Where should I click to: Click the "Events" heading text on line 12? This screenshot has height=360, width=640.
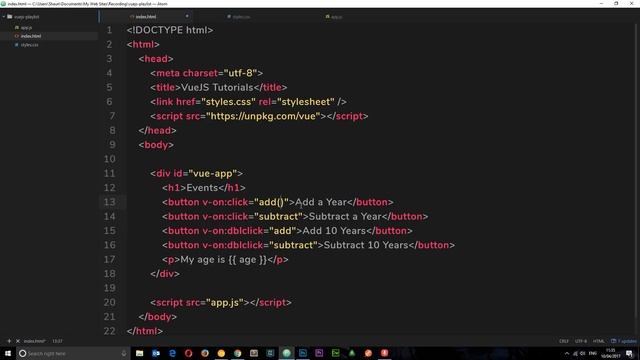click(x=202, y=188)
